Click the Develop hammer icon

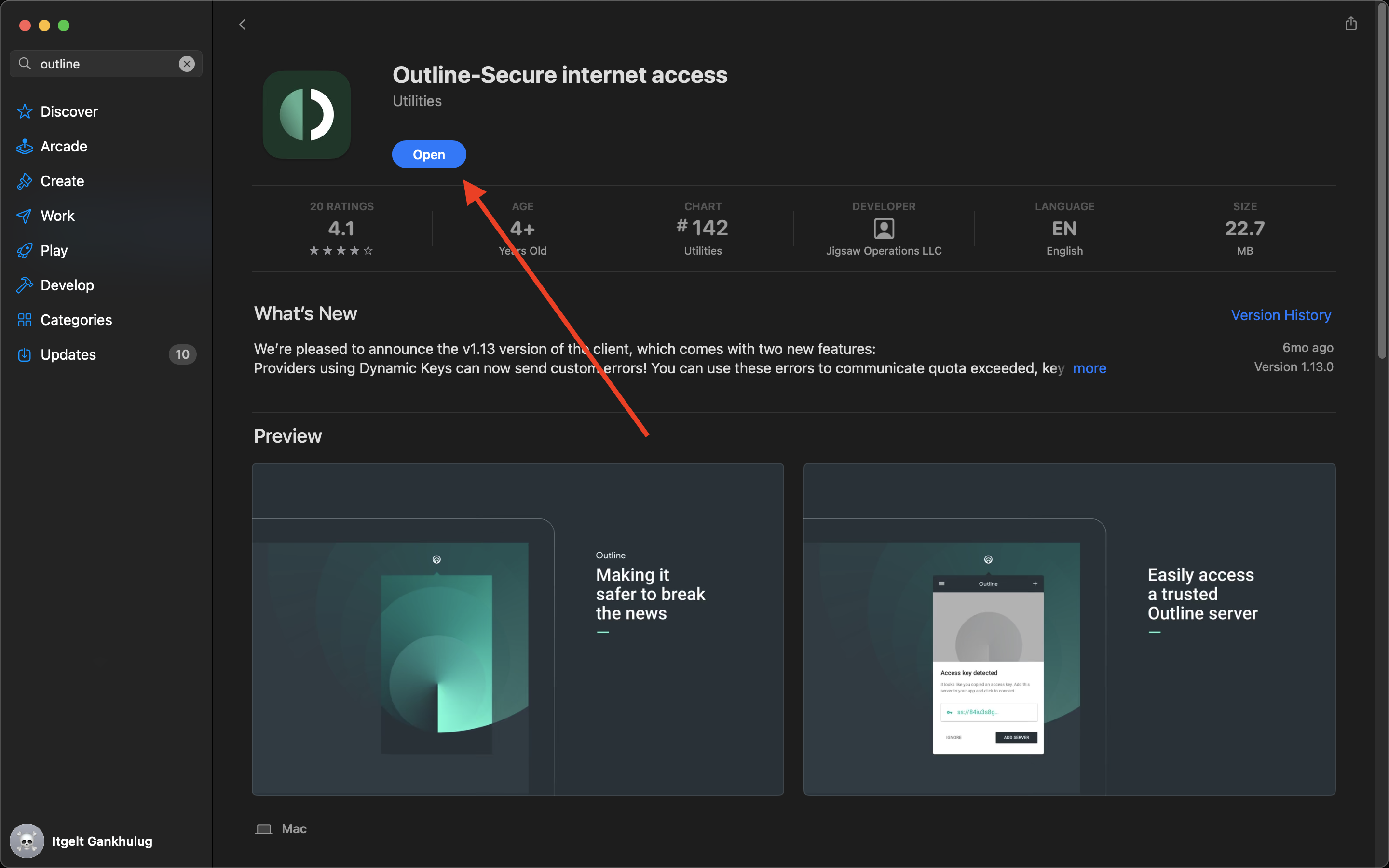[x=24, y=285]
